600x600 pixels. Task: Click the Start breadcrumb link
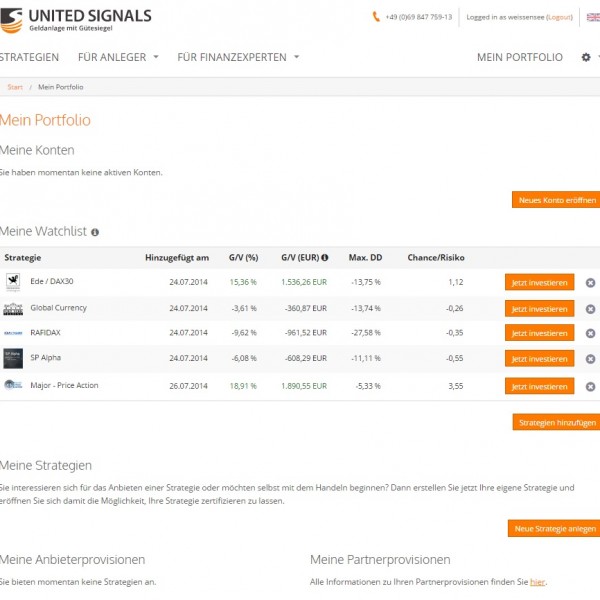click(x=15, y=88)
